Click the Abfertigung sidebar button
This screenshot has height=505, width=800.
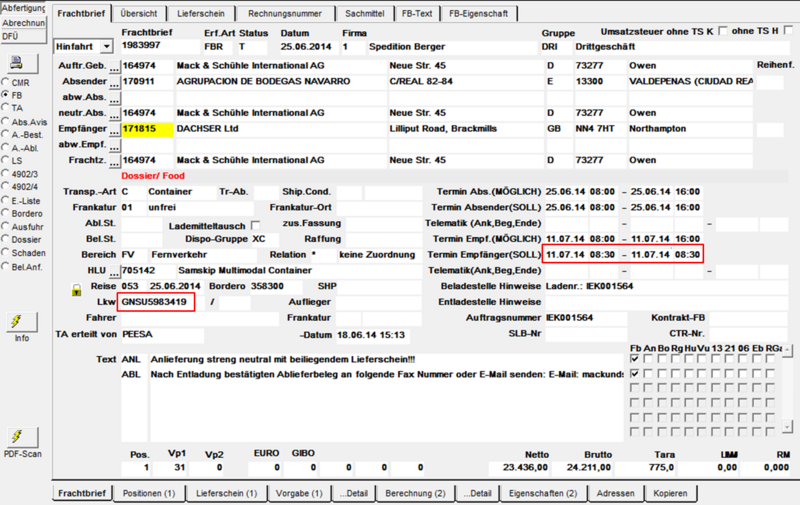pos(23,9)
